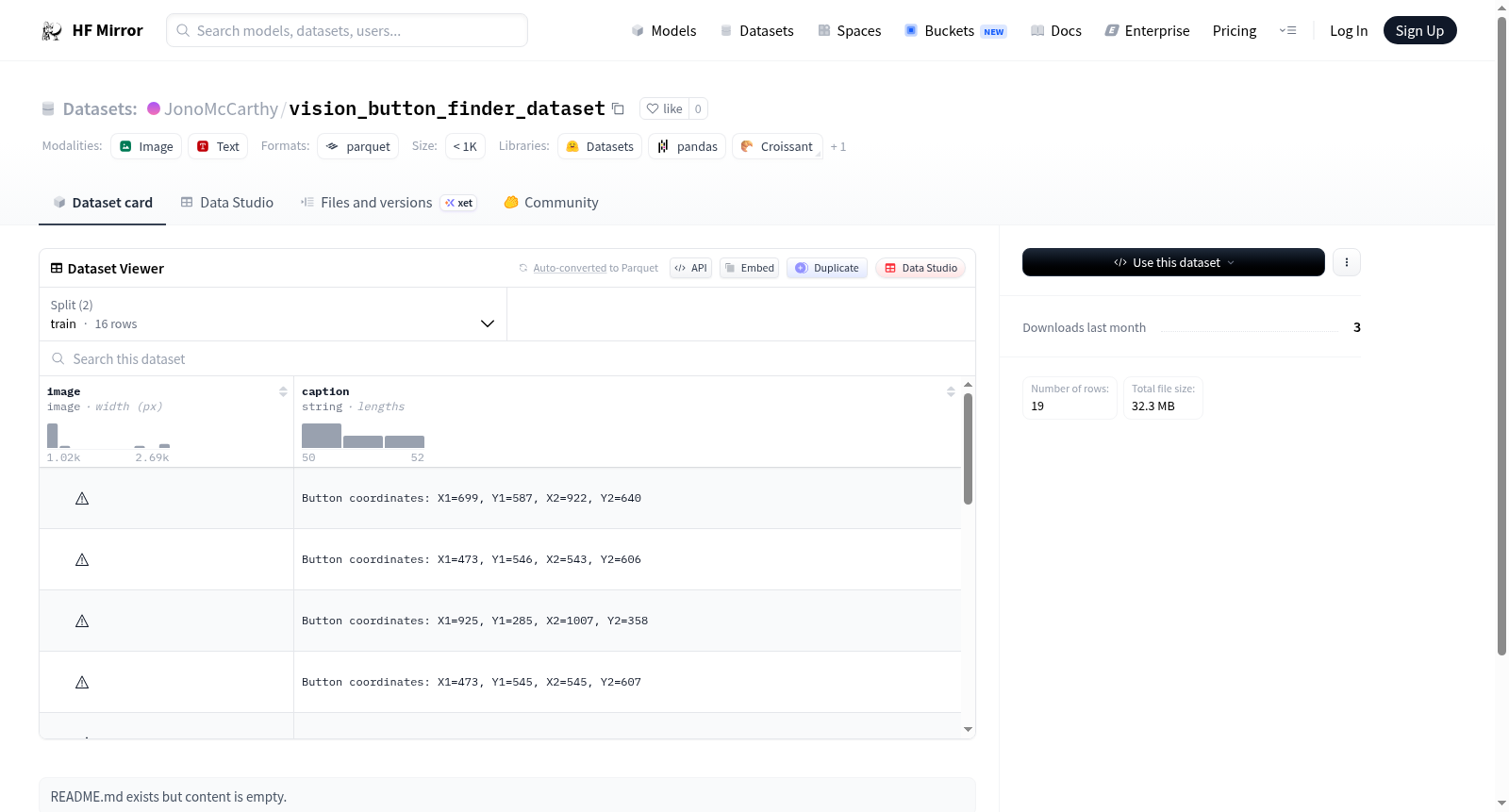Click the Datasets database icon in header
Image resolution: width=1509 pixels, height=812 pixels.
point(48,108)
